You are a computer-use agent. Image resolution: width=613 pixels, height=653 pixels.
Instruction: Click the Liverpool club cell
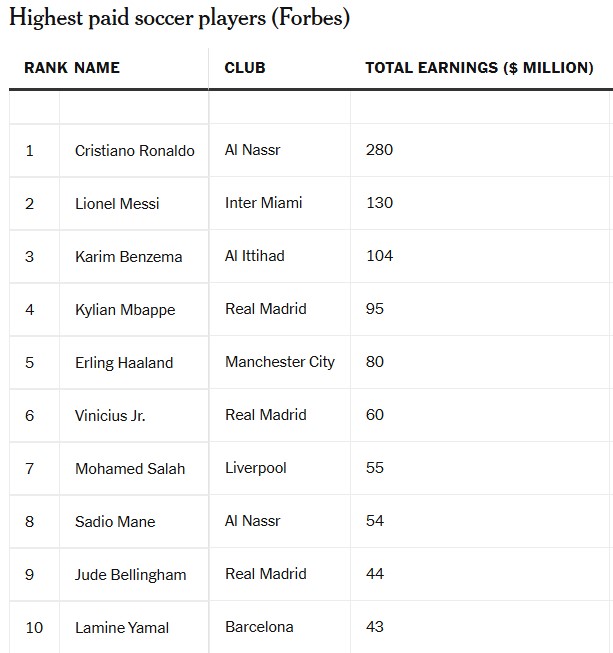(256, 468)
